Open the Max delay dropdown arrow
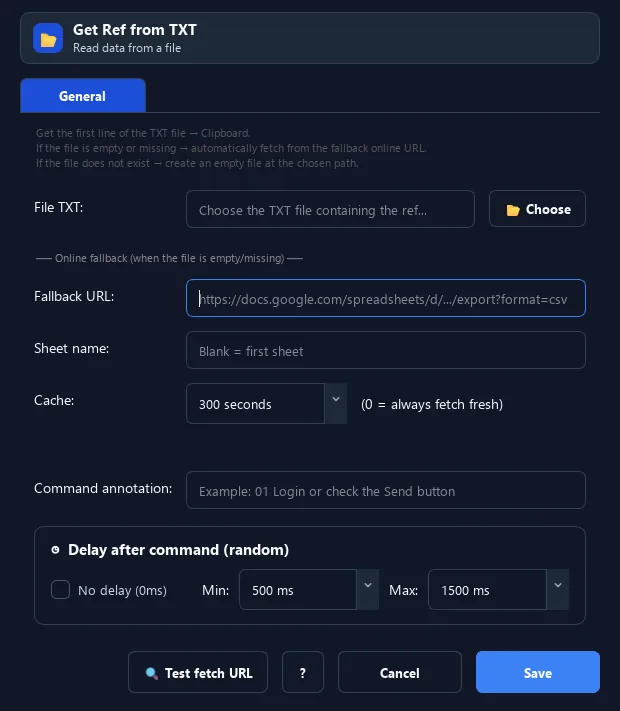Viewport: 620px width, 711px height. [558, 589]
